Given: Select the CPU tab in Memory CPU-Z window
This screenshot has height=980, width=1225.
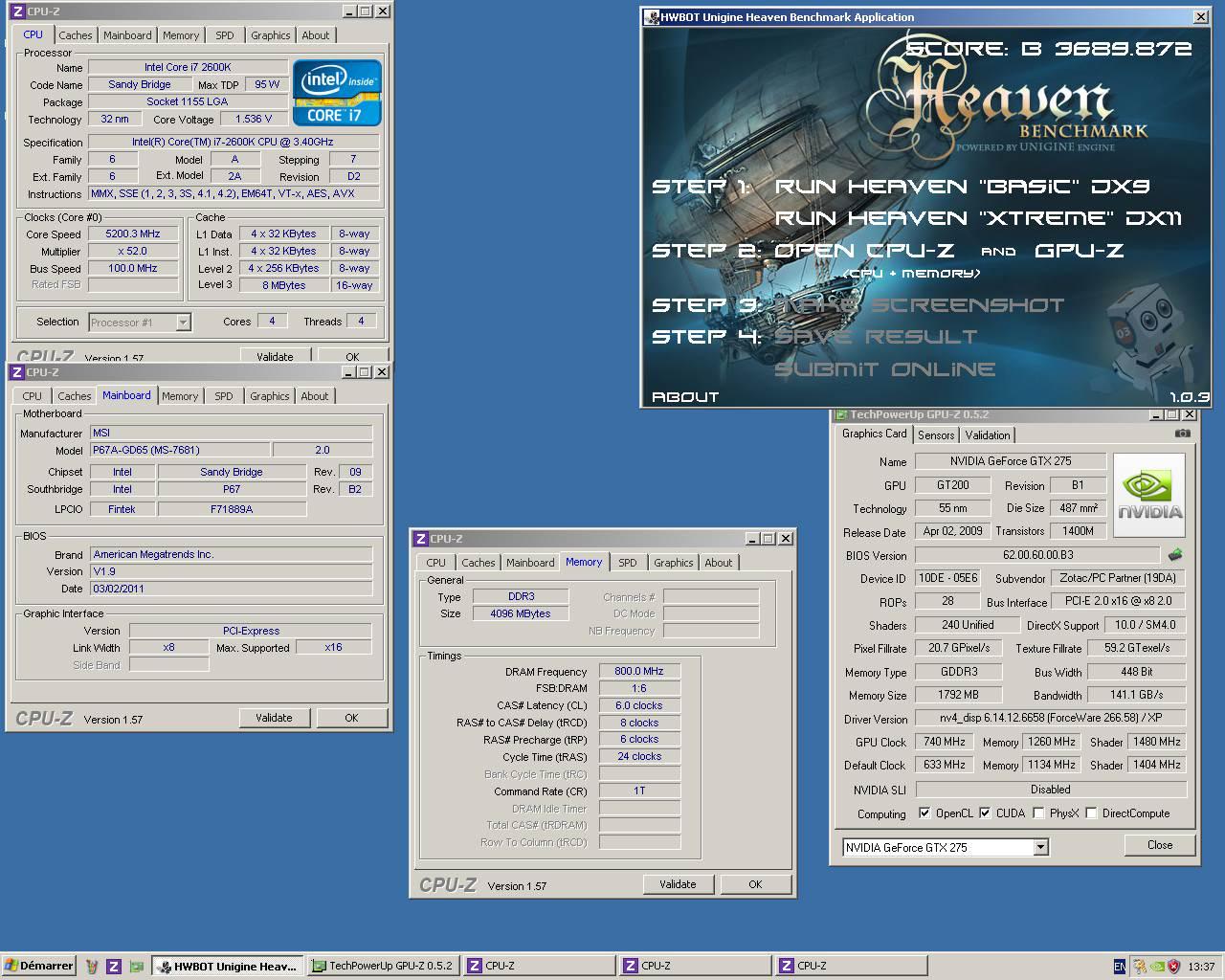Looking at the screenshot, I should click(435, 563).
